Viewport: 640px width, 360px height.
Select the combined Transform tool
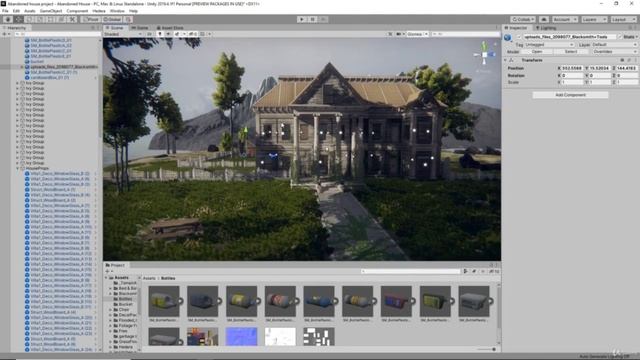[61, 19]
